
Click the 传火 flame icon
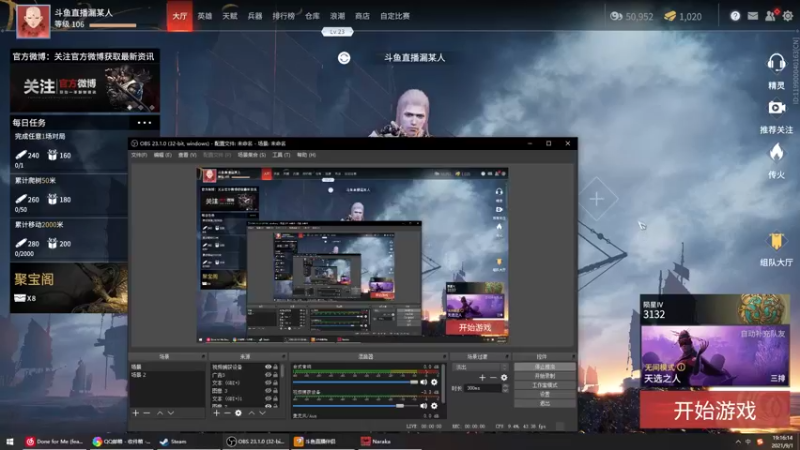click(x=776, y=152)
